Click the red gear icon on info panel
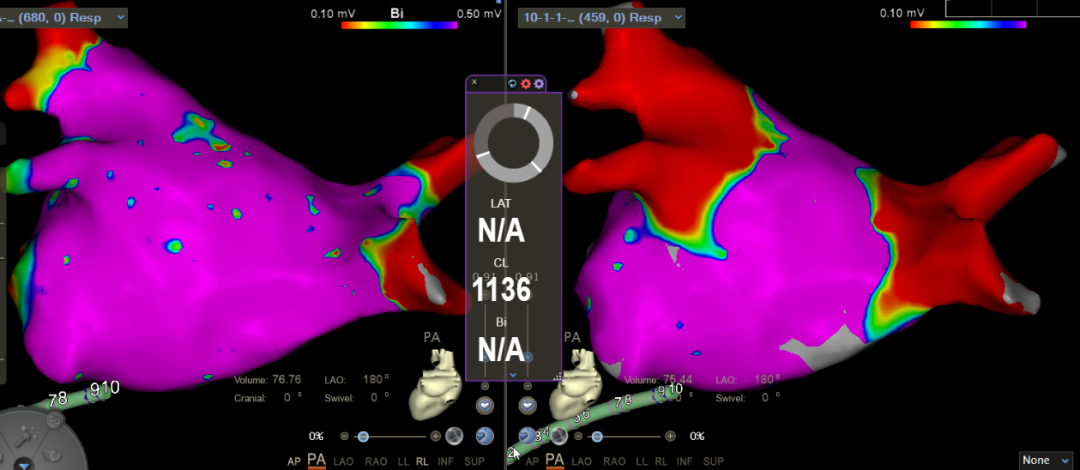The image size is (1080, 470). point(526,83)
